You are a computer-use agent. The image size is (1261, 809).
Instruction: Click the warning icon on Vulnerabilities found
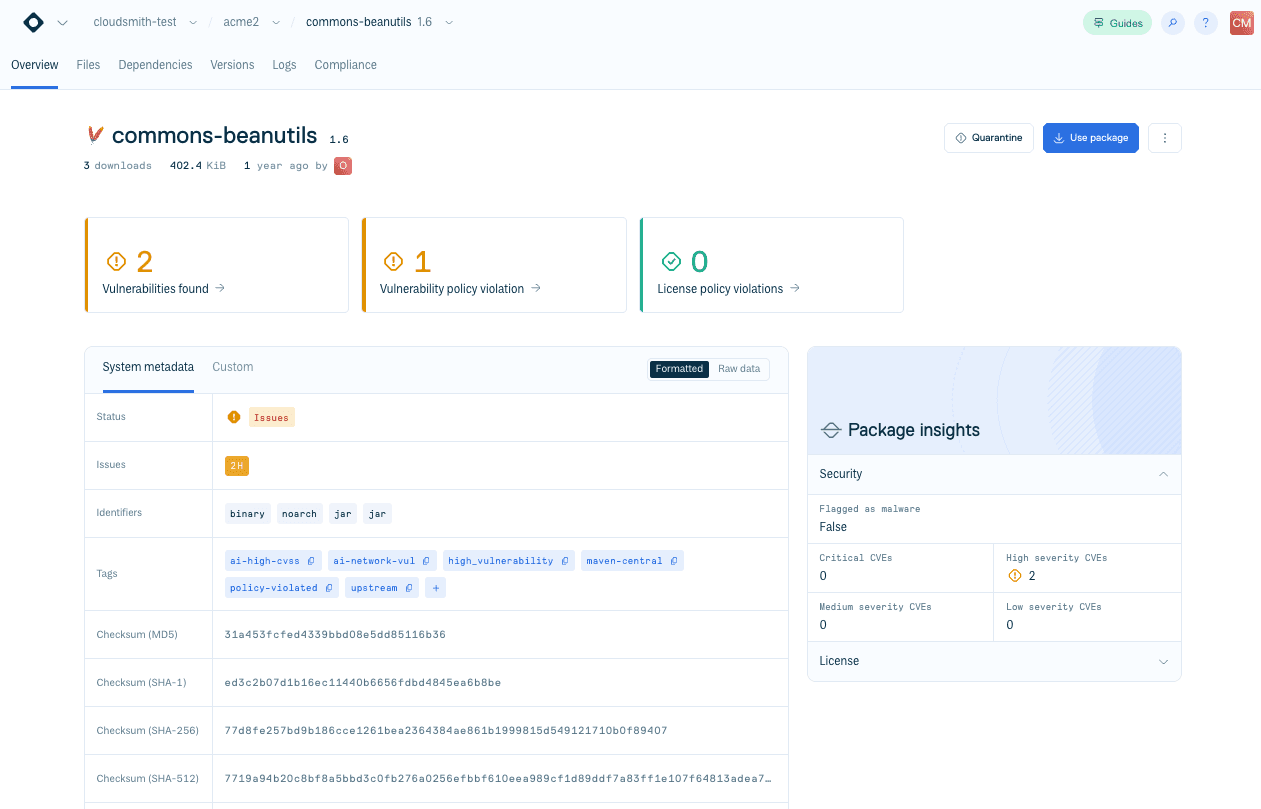tap(116, 262)
